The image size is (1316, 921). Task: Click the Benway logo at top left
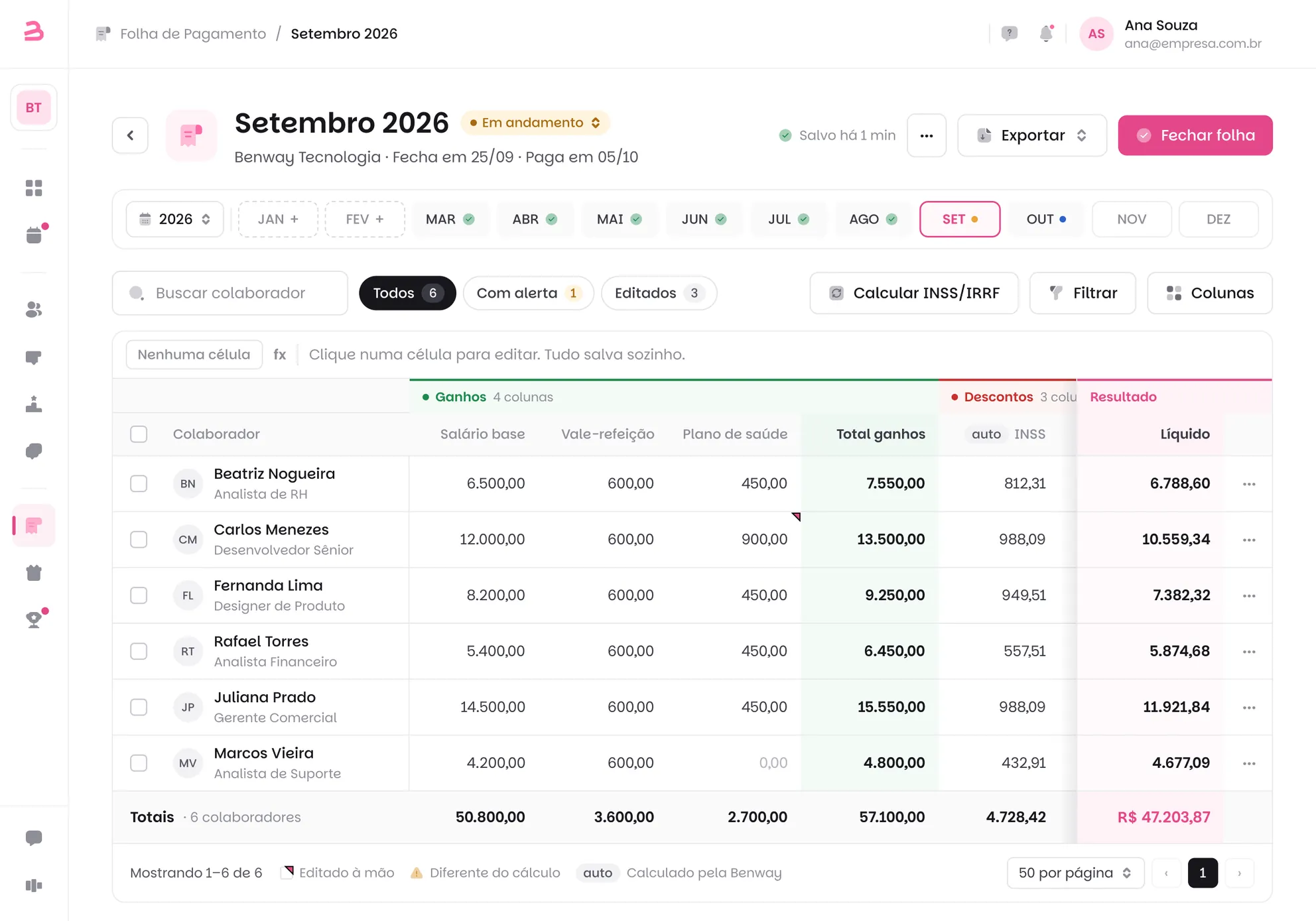(34, 31)
